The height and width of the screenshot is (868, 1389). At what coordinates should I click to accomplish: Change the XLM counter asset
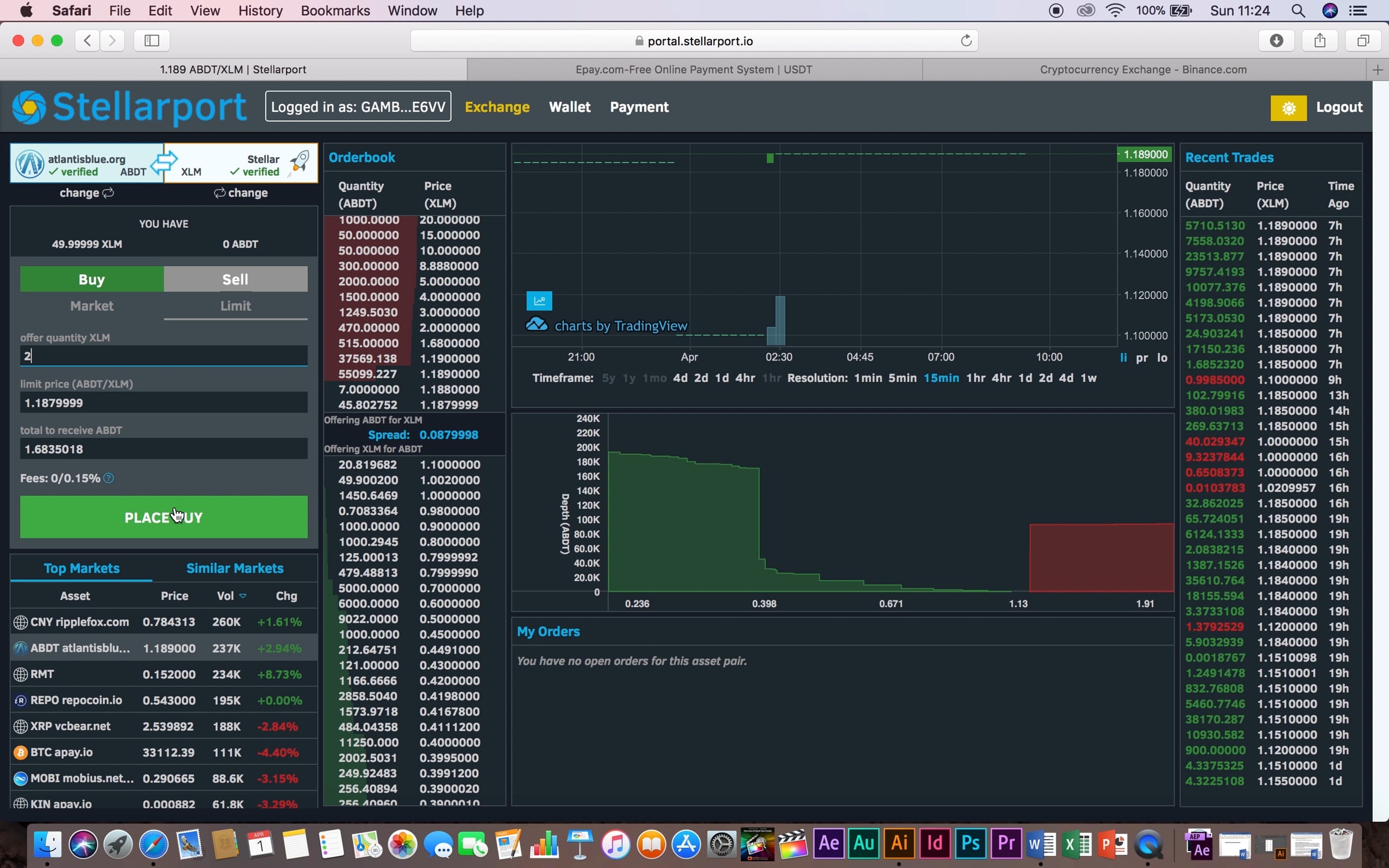click(x=241, y=193)
